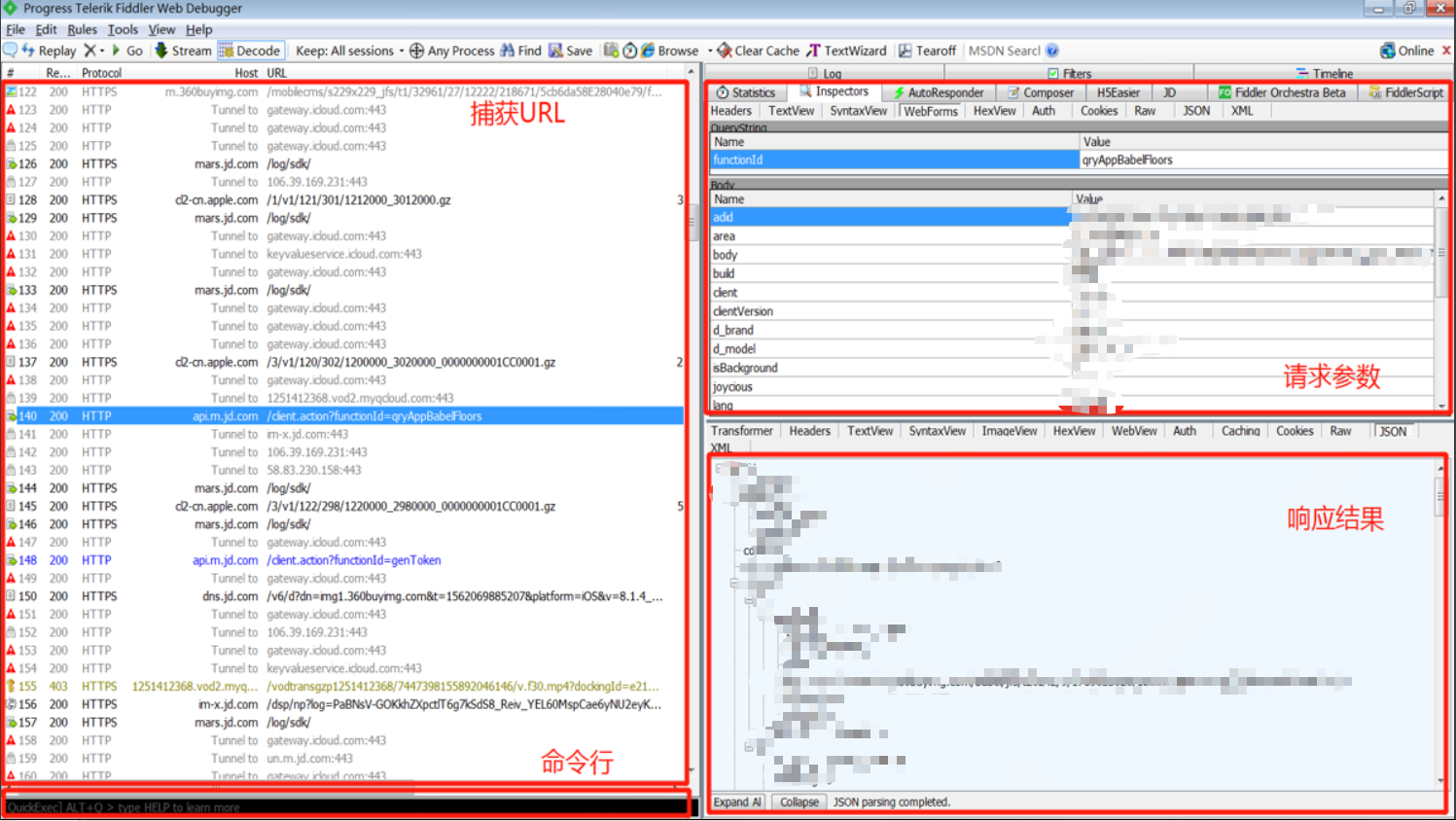Click in the MSDN Search field

(x=1004, y=51)
